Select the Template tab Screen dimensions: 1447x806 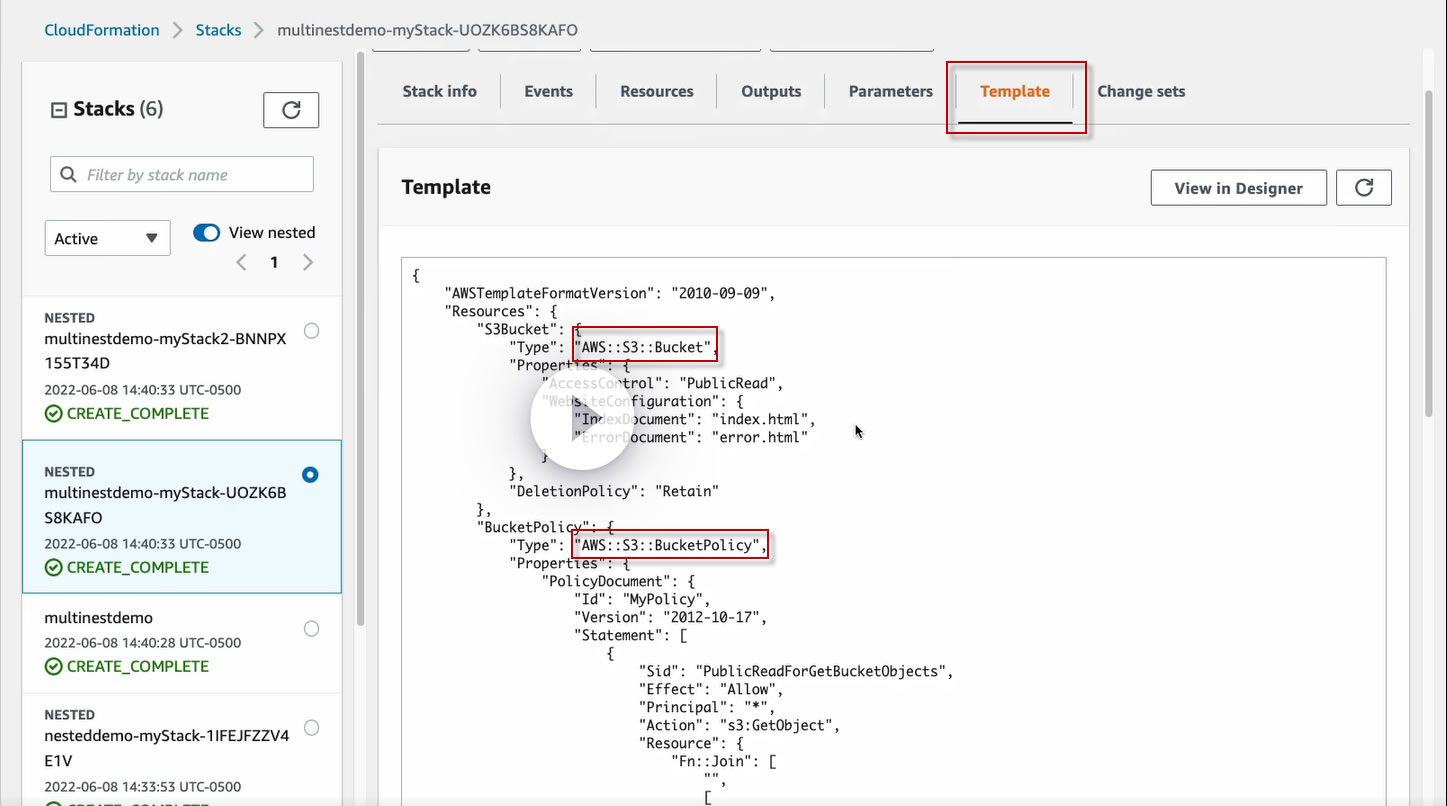pyautogui.click(x=1015, y=91)
